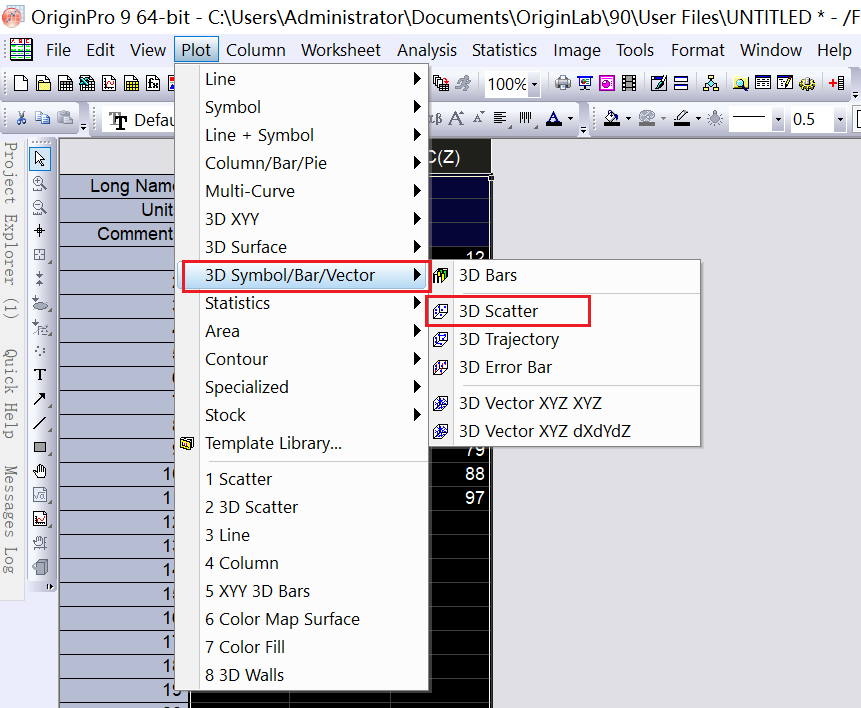The height and width of the screenshot is (708, 861).
Task: Choose 3D Vector XYZ dXdYdZ
Action: (564, 431)
